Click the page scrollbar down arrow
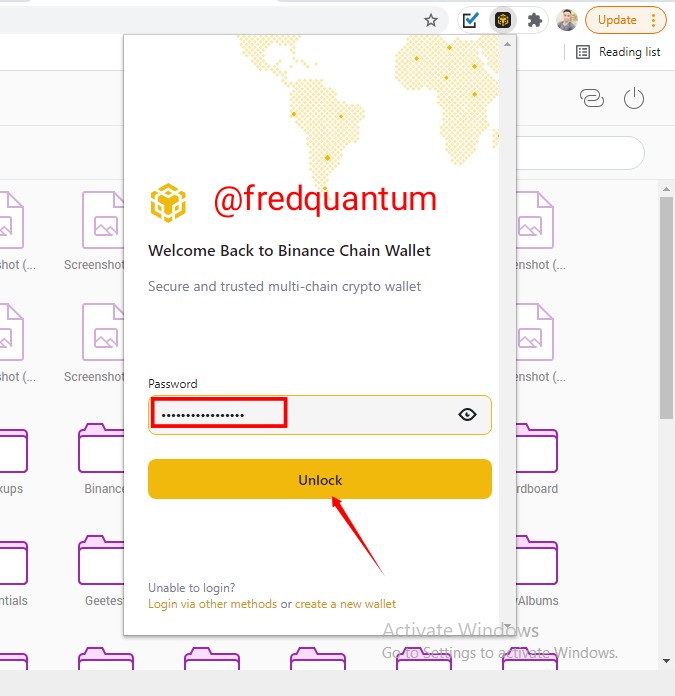Screen dimensions: 675x696 click(x=666, y=660)
